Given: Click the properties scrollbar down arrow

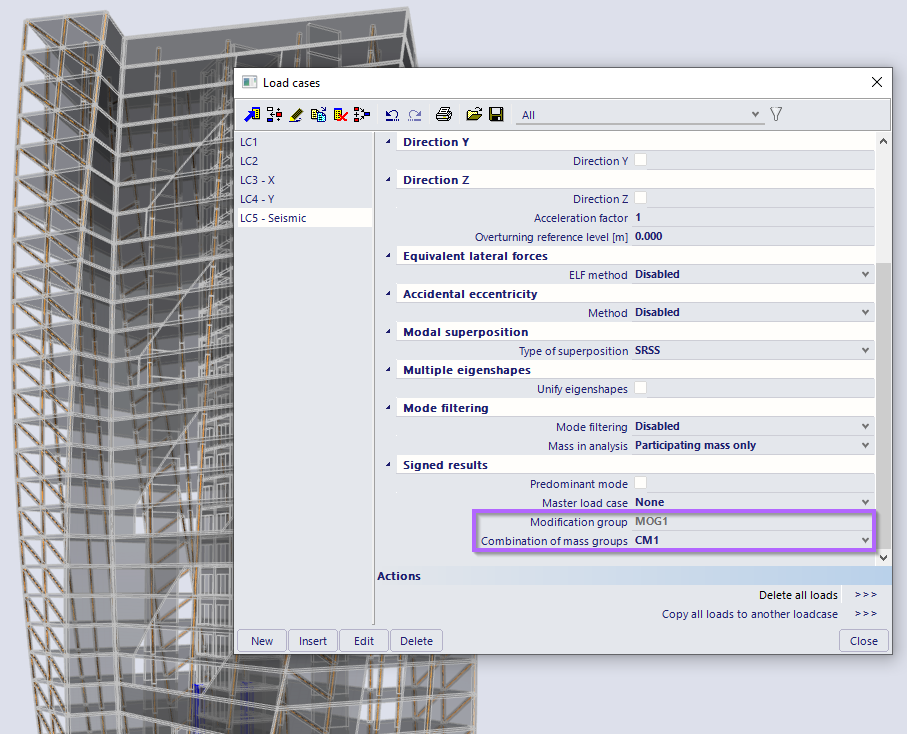Looking at the screenshot, I should click(883, 558).
